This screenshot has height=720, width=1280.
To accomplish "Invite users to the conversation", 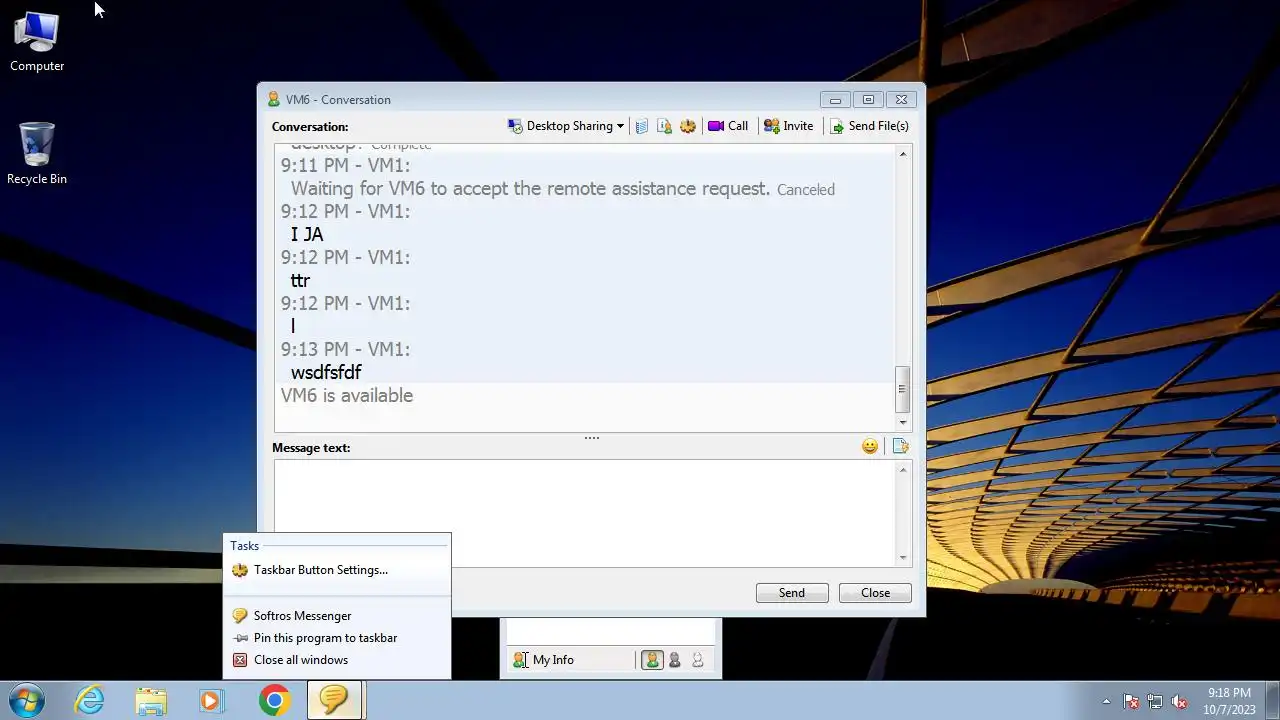I will click(788, 126).
